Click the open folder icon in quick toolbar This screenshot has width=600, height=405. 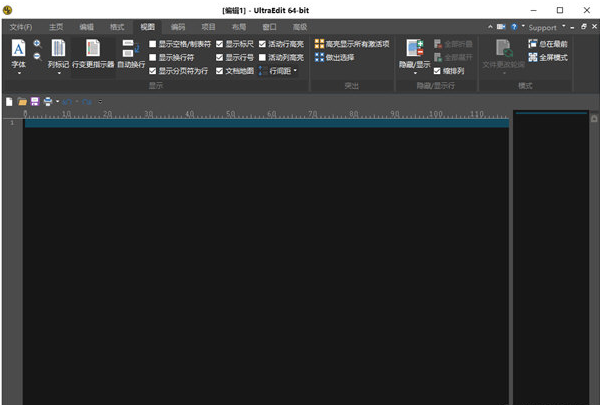click(22, 101)
